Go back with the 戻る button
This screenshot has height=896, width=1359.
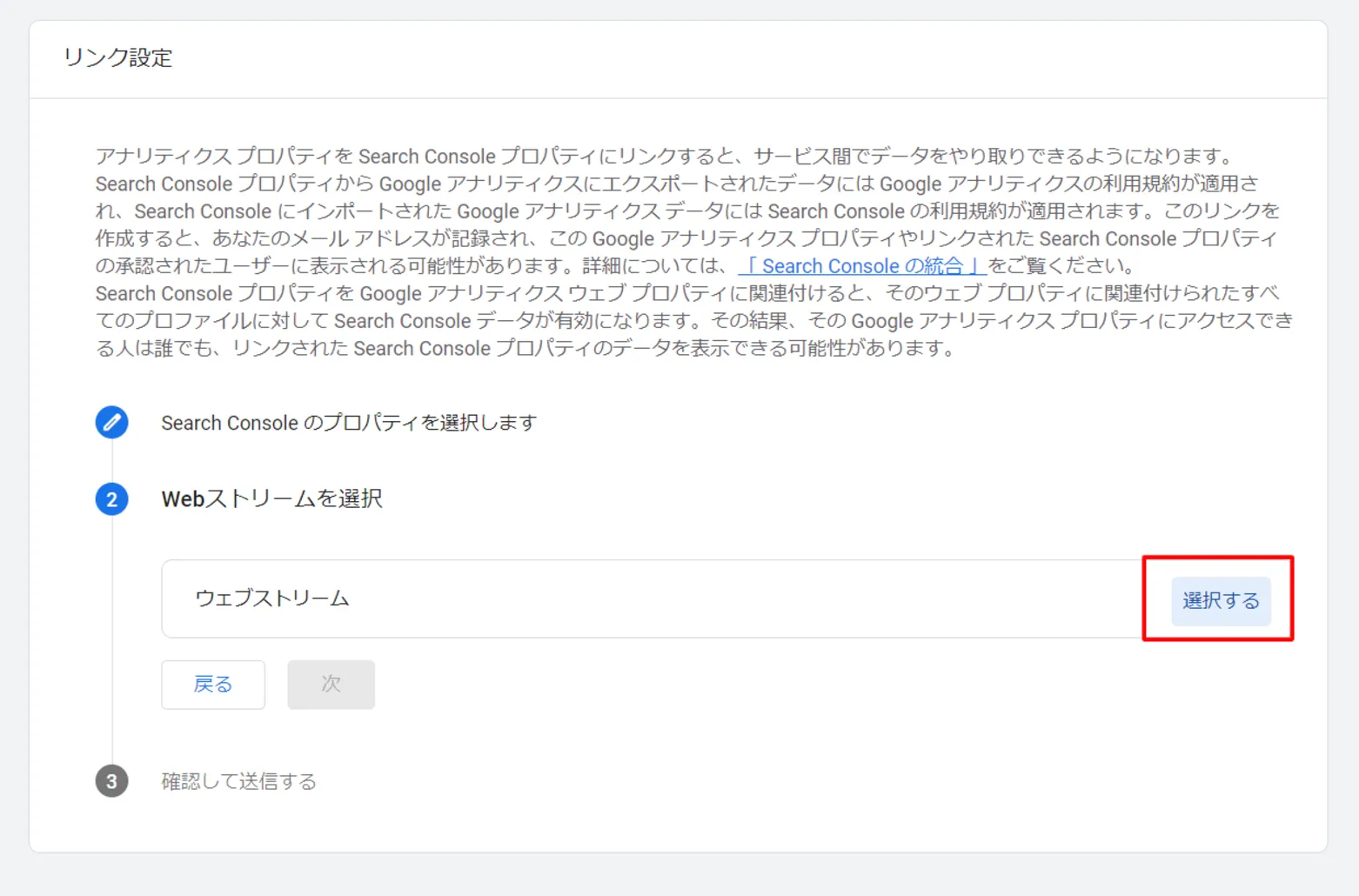click(213, 685)
